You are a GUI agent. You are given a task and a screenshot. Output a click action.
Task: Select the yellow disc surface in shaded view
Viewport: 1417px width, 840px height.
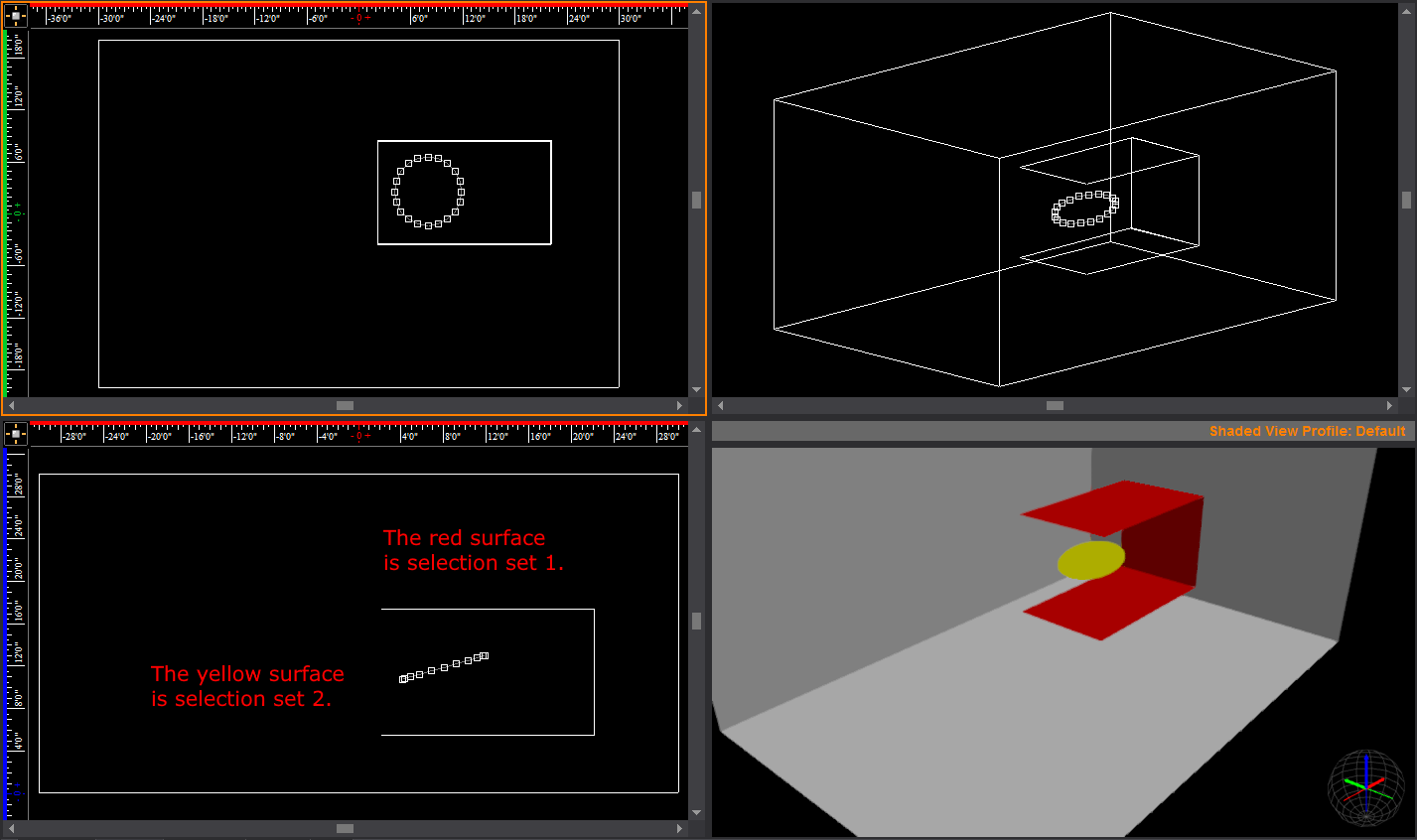coord(1090,560)
